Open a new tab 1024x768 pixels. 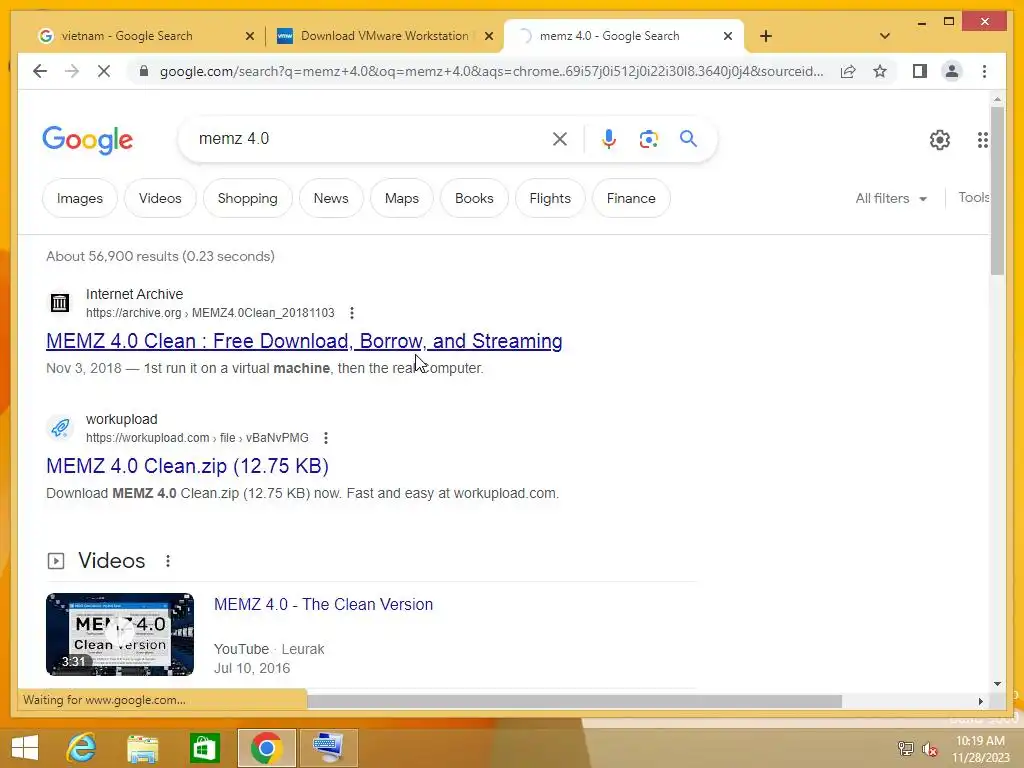(x=765, y=36)
